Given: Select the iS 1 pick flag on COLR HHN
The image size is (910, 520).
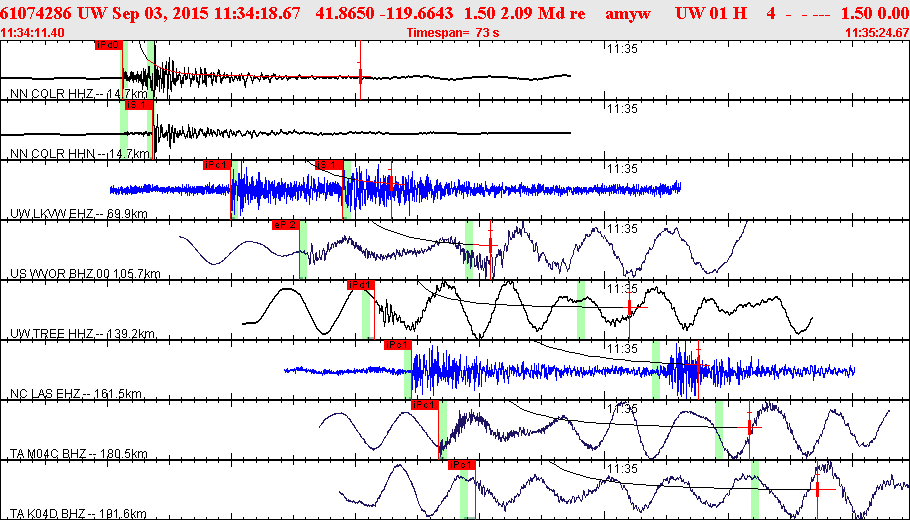Looking at the screenshot, I should tap(139, 105).
